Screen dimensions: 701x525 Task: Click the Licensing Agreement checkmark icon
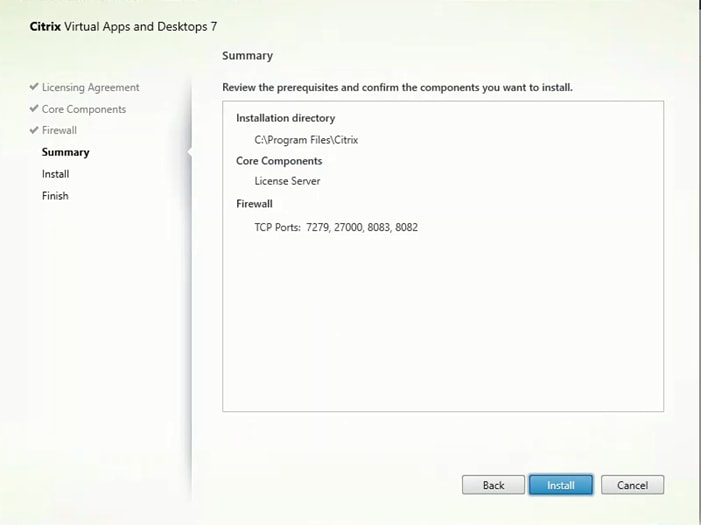34,86
